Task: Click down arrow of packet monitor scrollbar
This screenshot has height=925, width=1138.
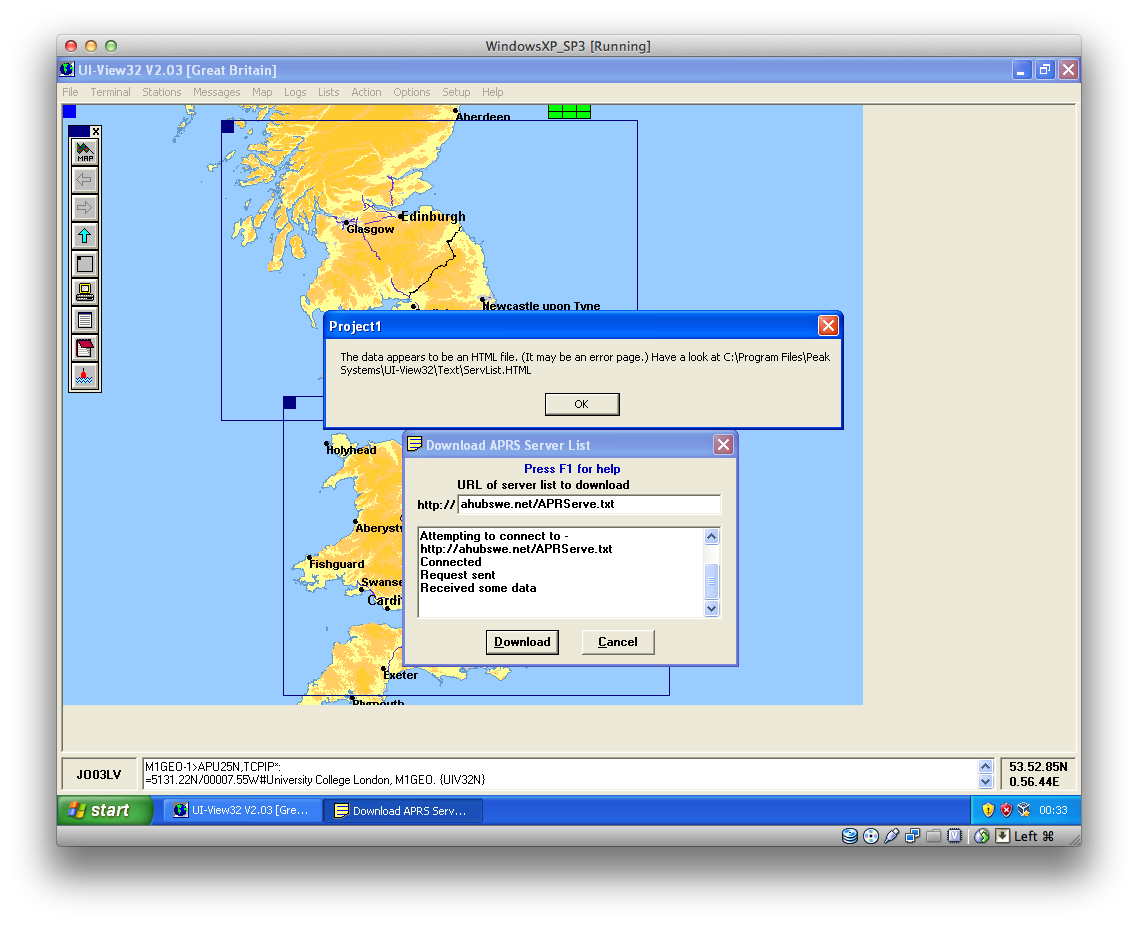Action: tap(985, 781)
